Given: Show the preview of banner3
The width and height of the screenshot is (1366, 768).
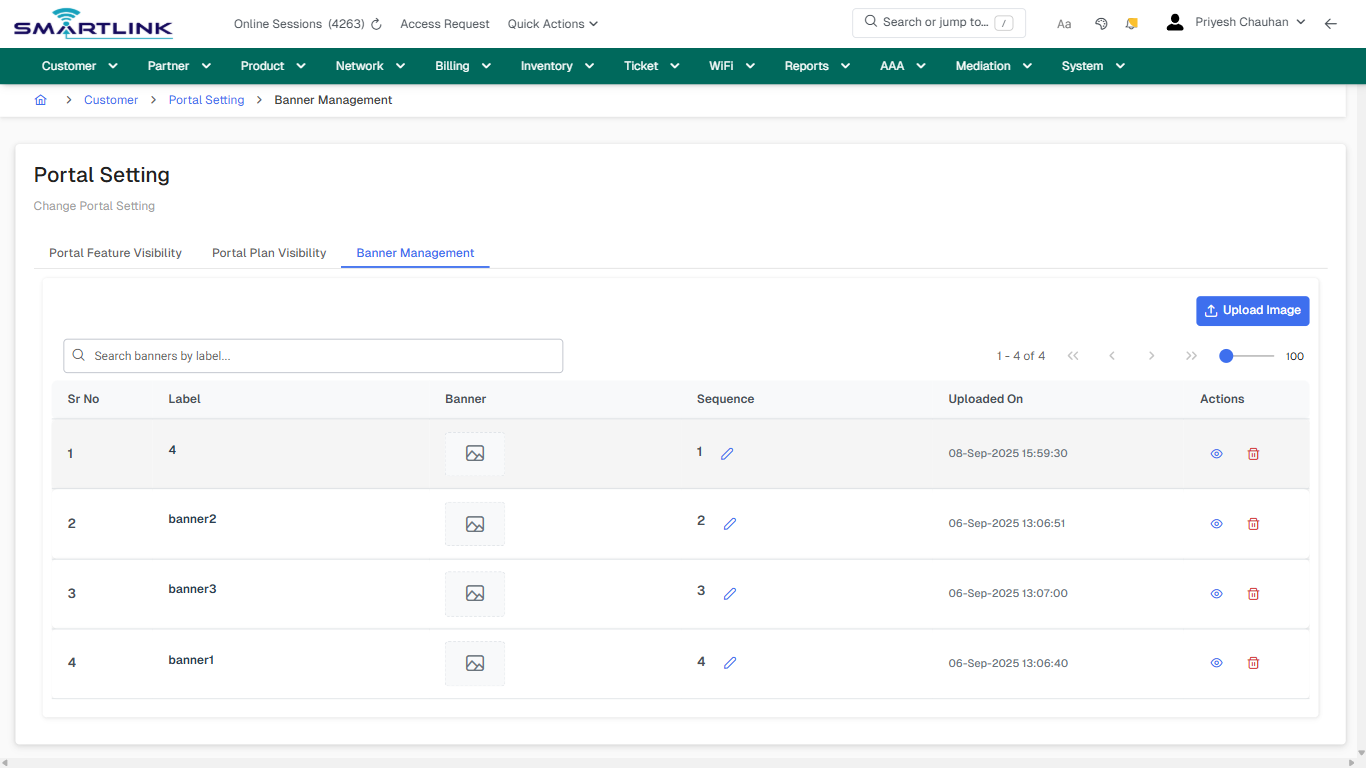Looking at the screenshot, I should (1216, 593).
